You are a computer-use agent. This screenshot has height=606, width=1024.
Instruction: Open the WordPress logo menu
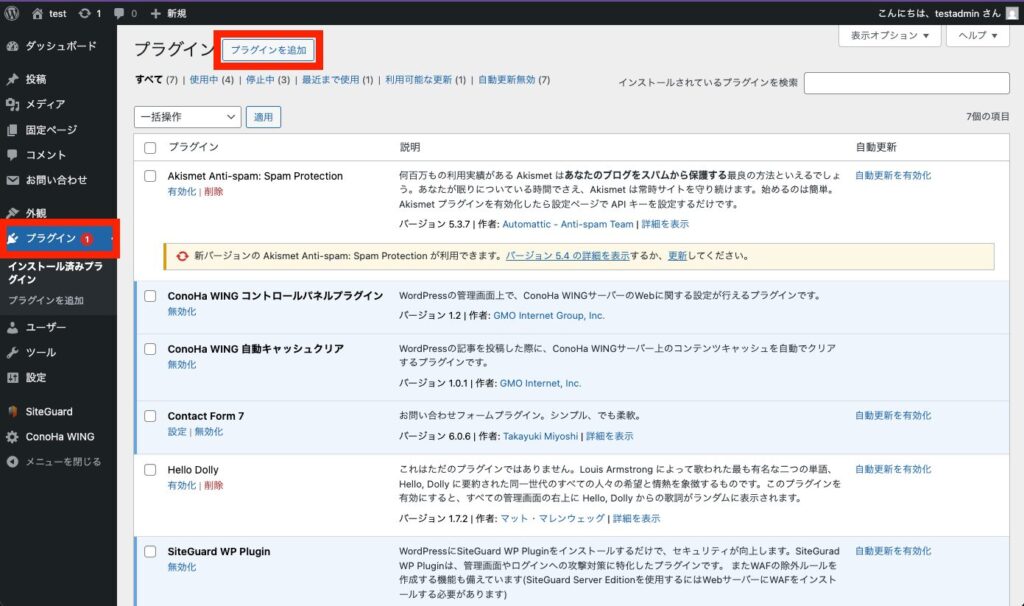point(11,13)
